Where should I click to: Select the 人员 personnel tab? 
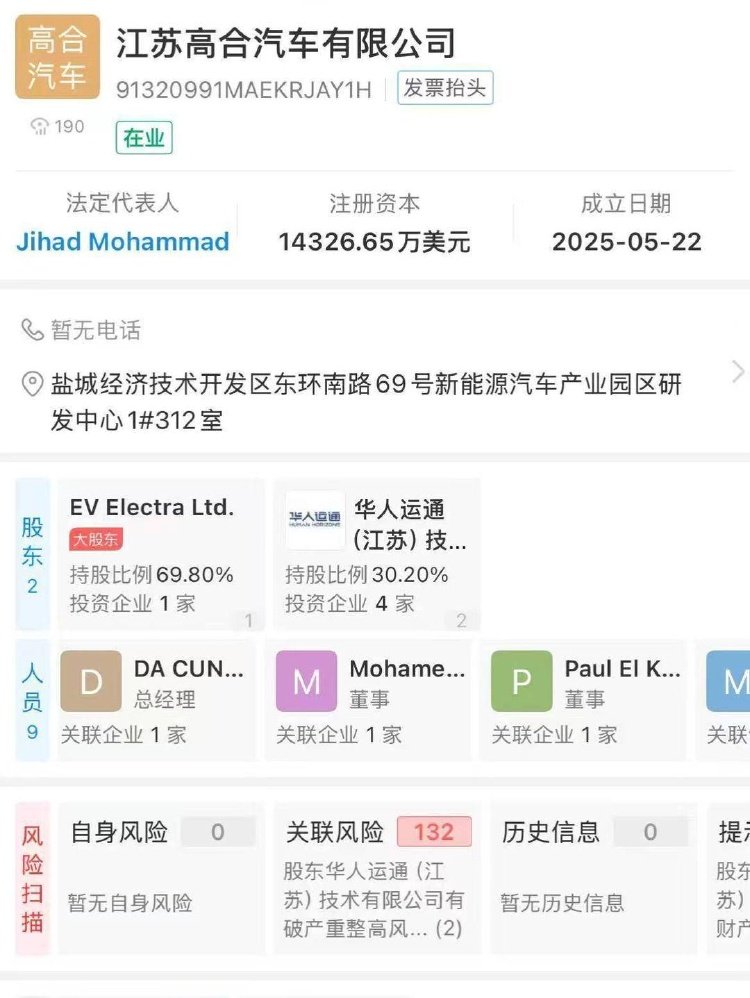click(x=32, y=701)
